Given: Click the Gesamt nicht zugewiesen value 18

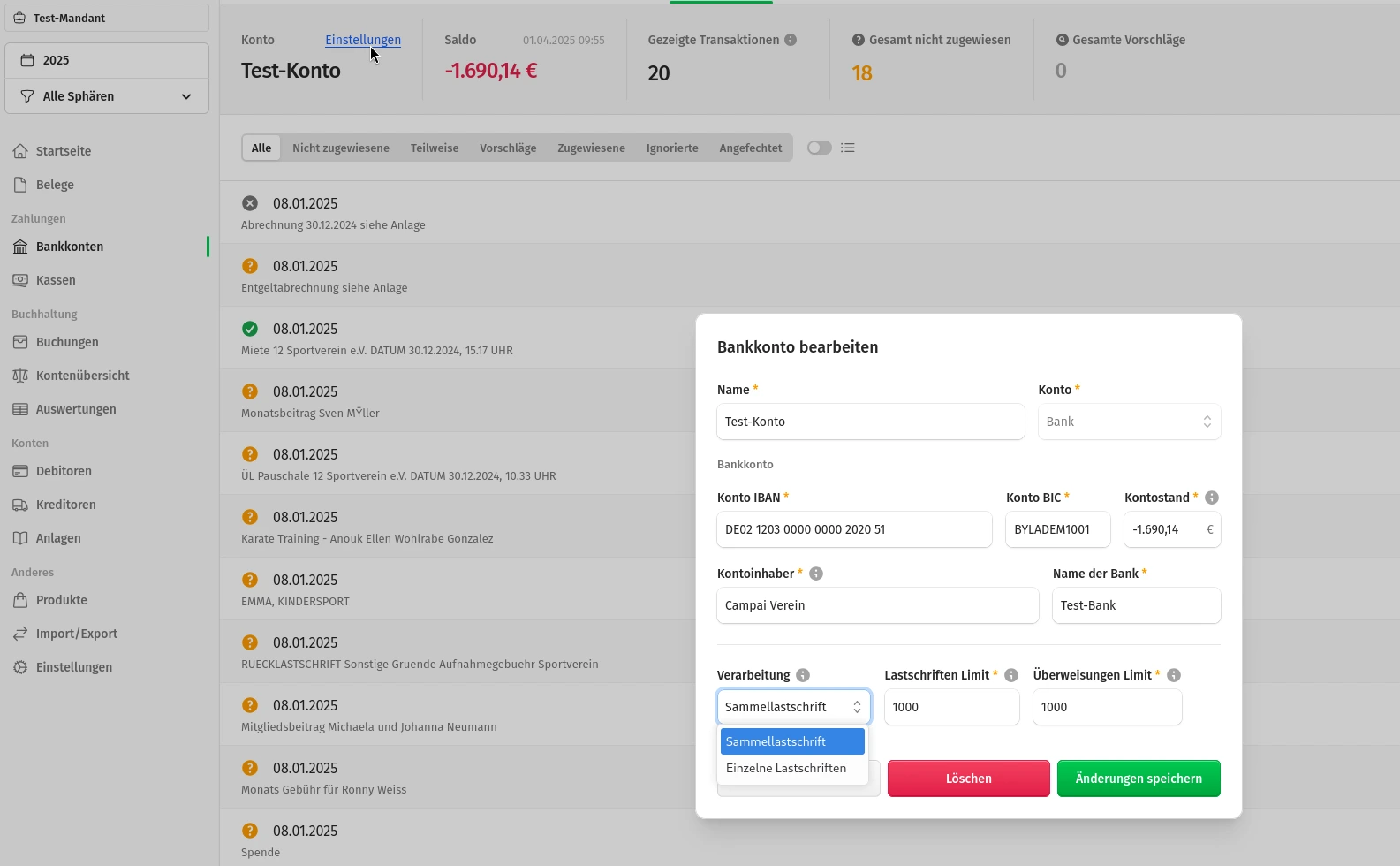Looking at the screenshot, I should [862, 73].
